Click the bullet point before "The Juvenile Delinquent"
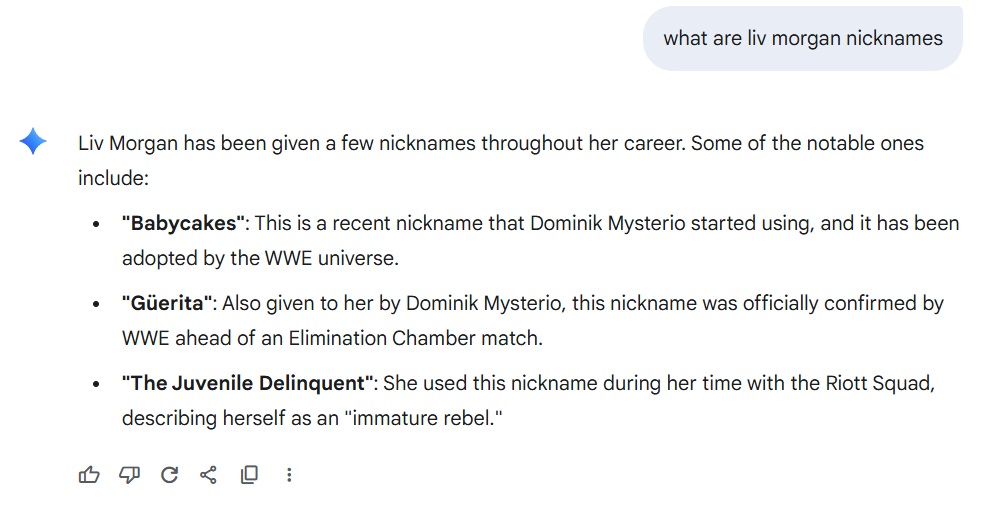This screenshot has width=986, height=516. pos(96,384)
